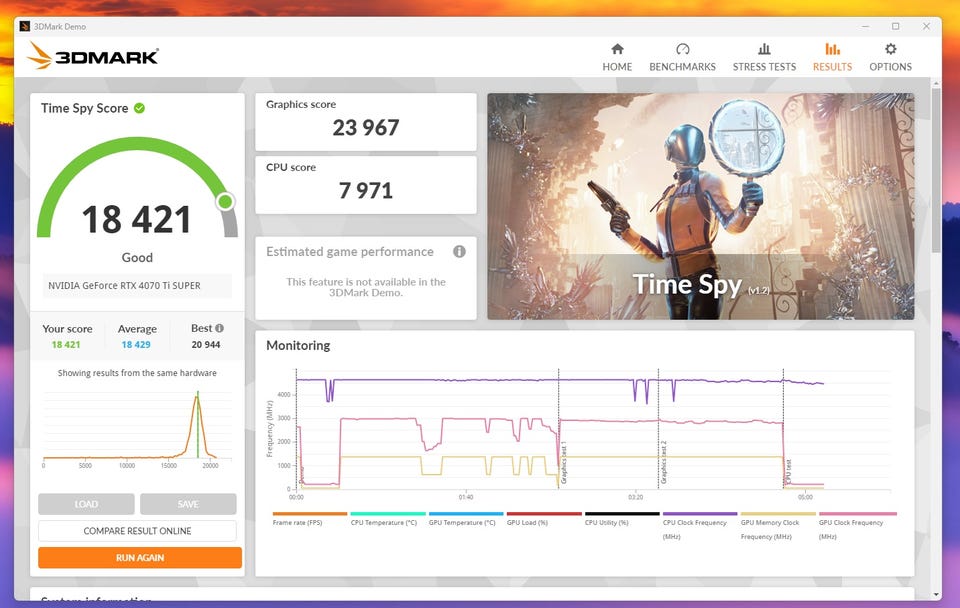Toggle CPU Temperature legend swatch

coord(388,514)
